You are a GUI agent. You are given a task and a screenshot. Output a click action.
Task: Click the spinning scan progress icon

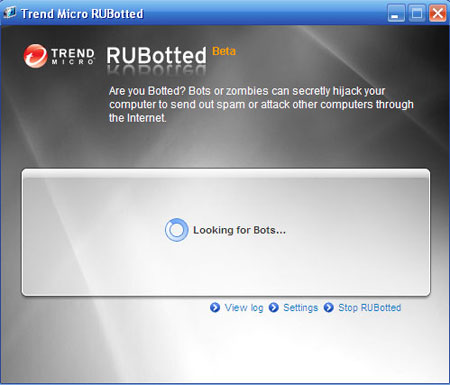176,230
